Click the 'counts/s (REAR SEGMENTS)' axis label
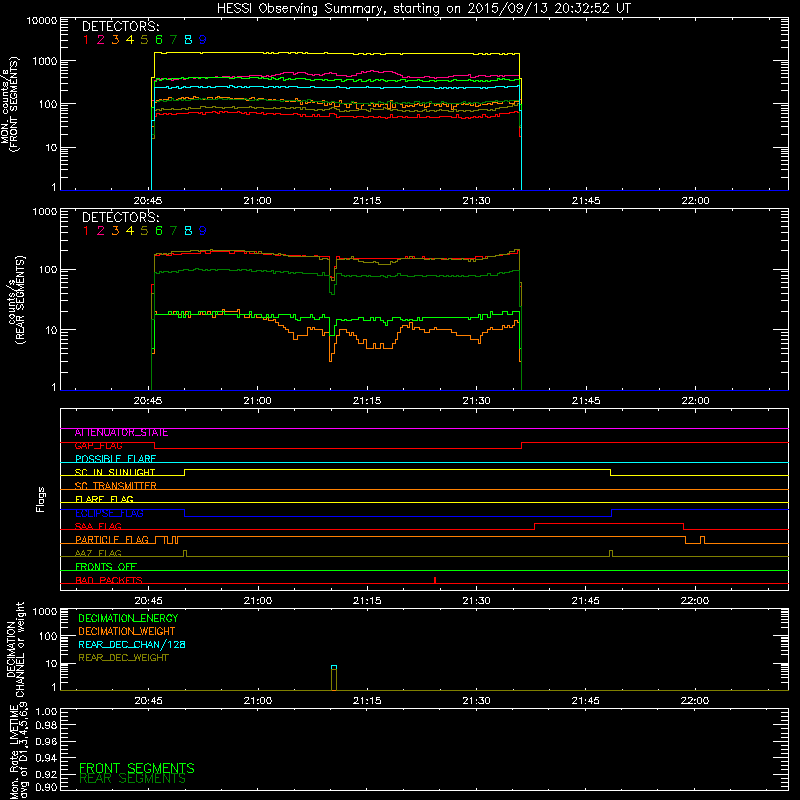 16,300
